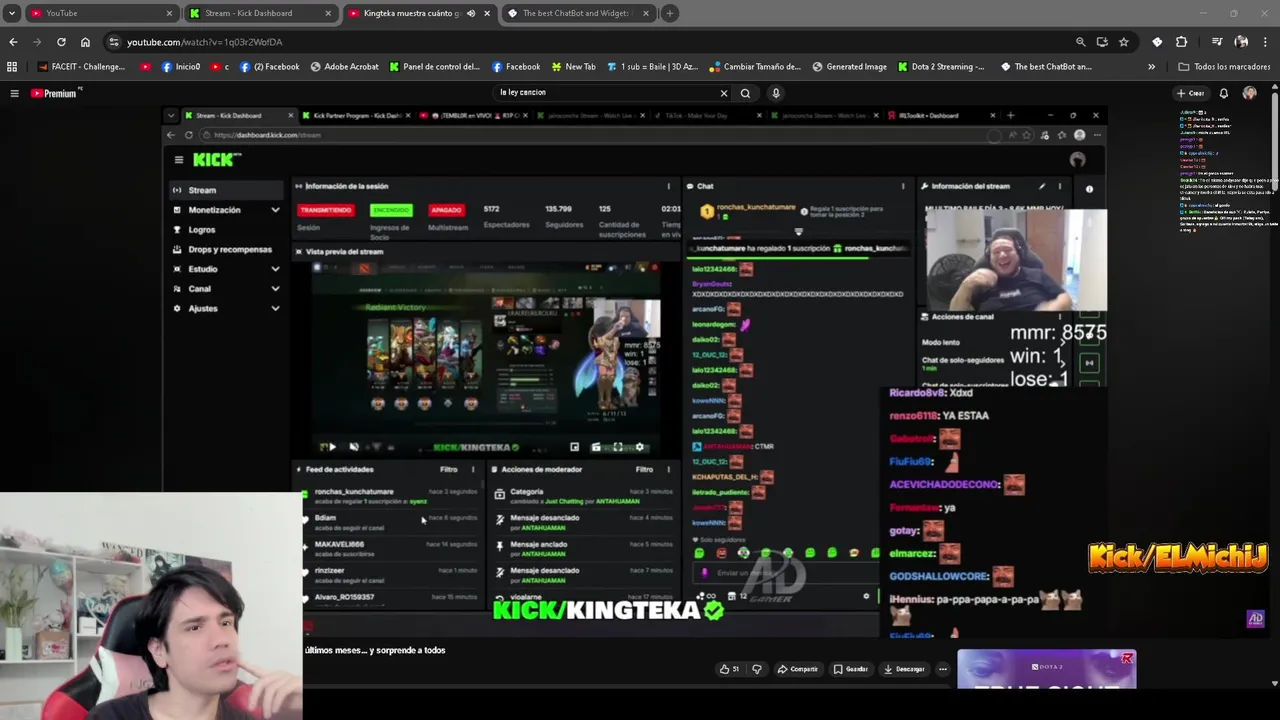The height and width of the screenshot is (720, 1280).
Task: Bookmark this page with the star
Action: 1124,42
